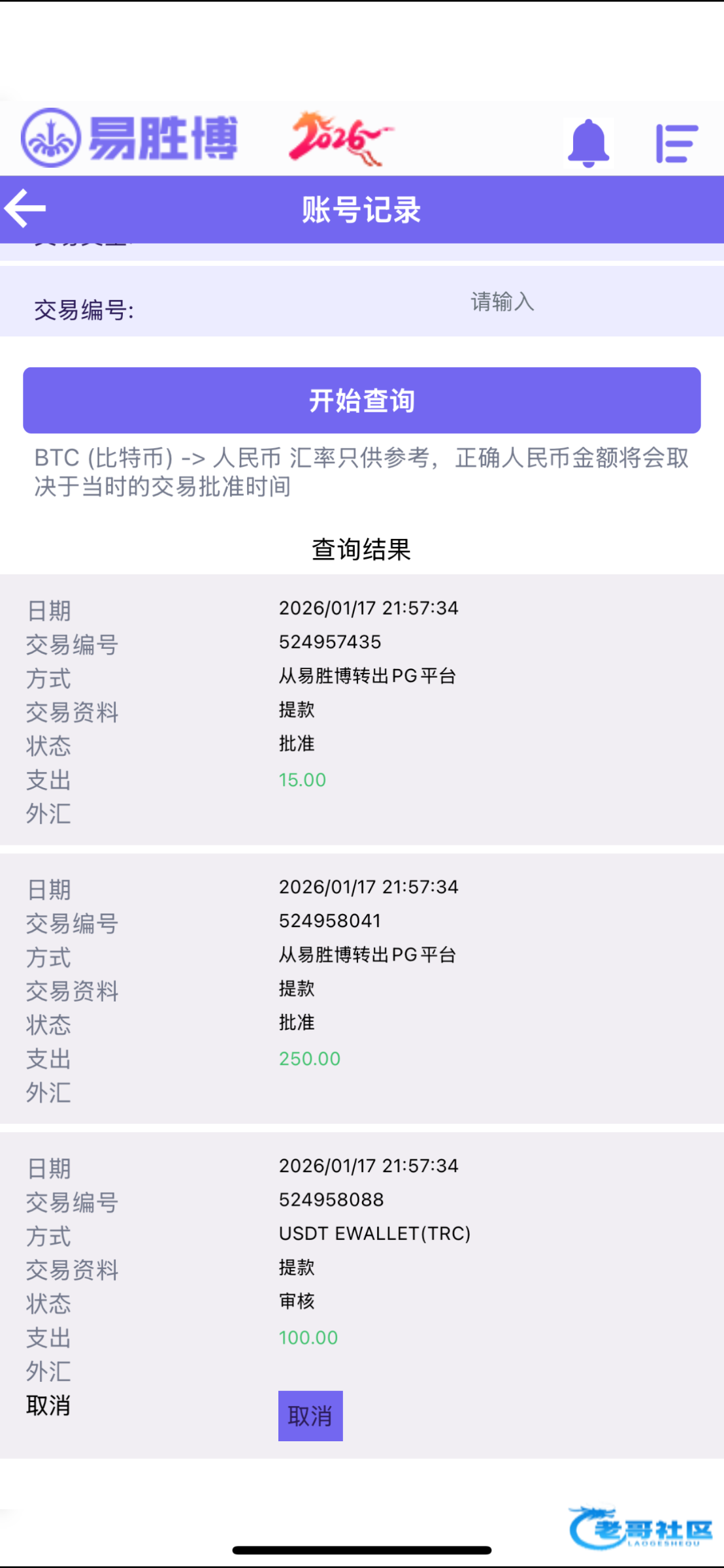
Task: Enter the 交易编号 input field
Action: click(x=502, y=302)
